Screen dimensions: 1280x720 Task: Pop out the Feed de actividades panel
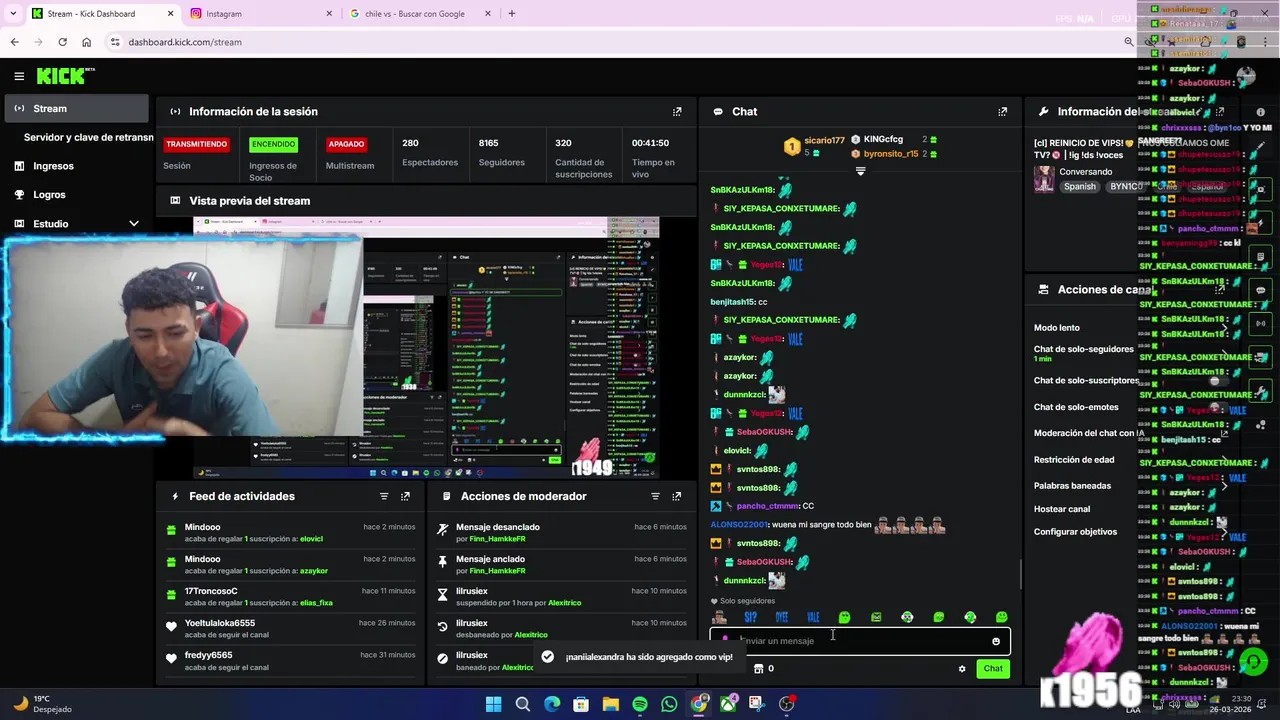pyautogui.click(x=405, y=496)
